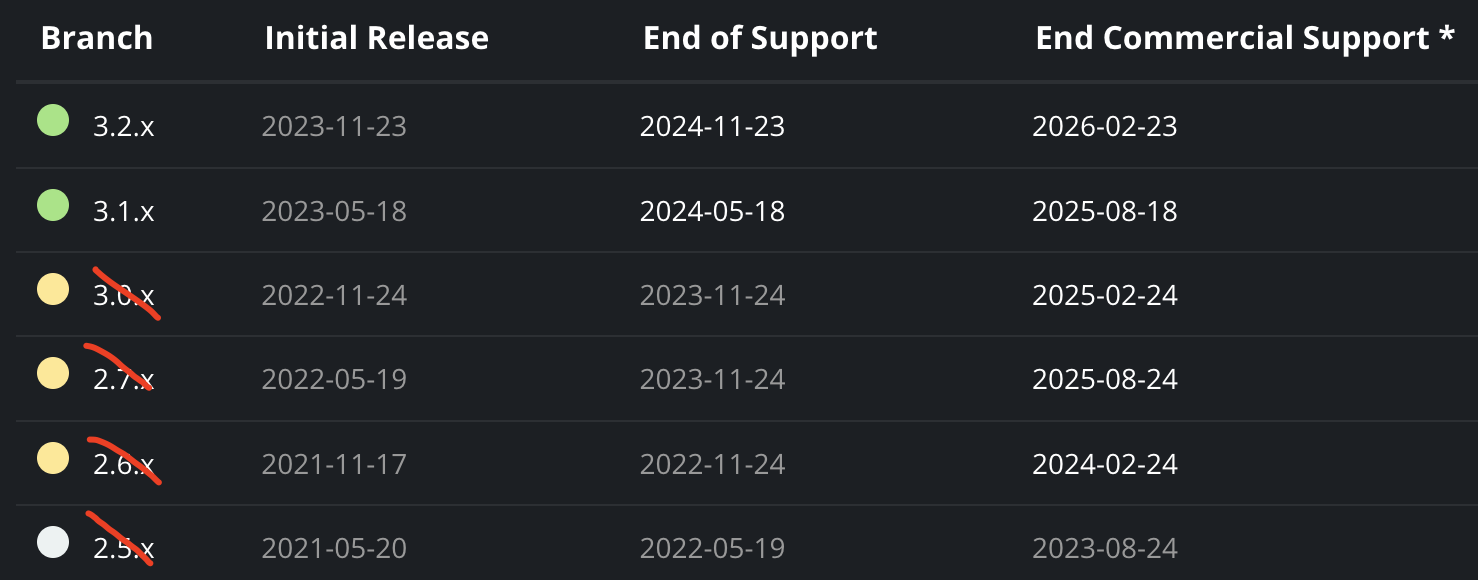Click the green status dot for 3.1.x
Viewport: 1478px width, 580px height.
(53, 205)
